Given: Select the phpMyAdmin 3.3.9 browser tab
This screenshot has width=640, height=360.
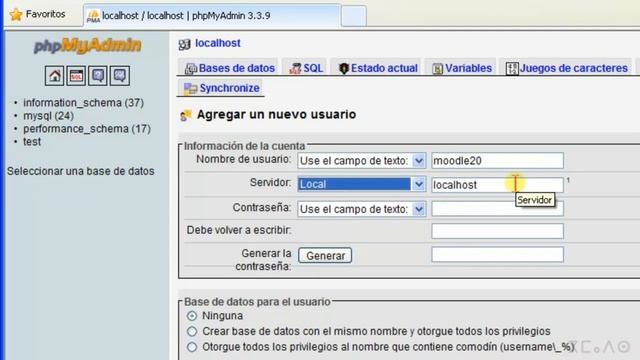Looking at the screenshot, I should pos(211,16).
